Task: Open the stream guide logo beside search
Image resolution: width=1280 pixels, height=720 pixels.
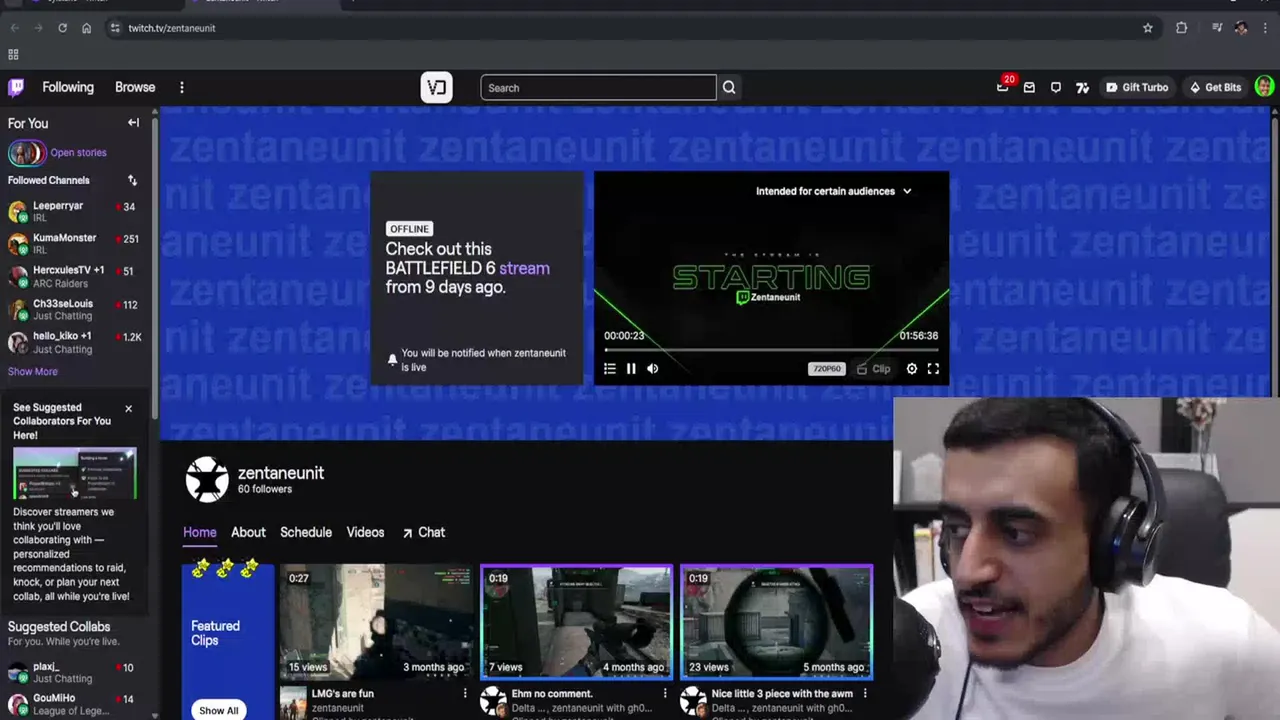Action: tap(436, 88)
